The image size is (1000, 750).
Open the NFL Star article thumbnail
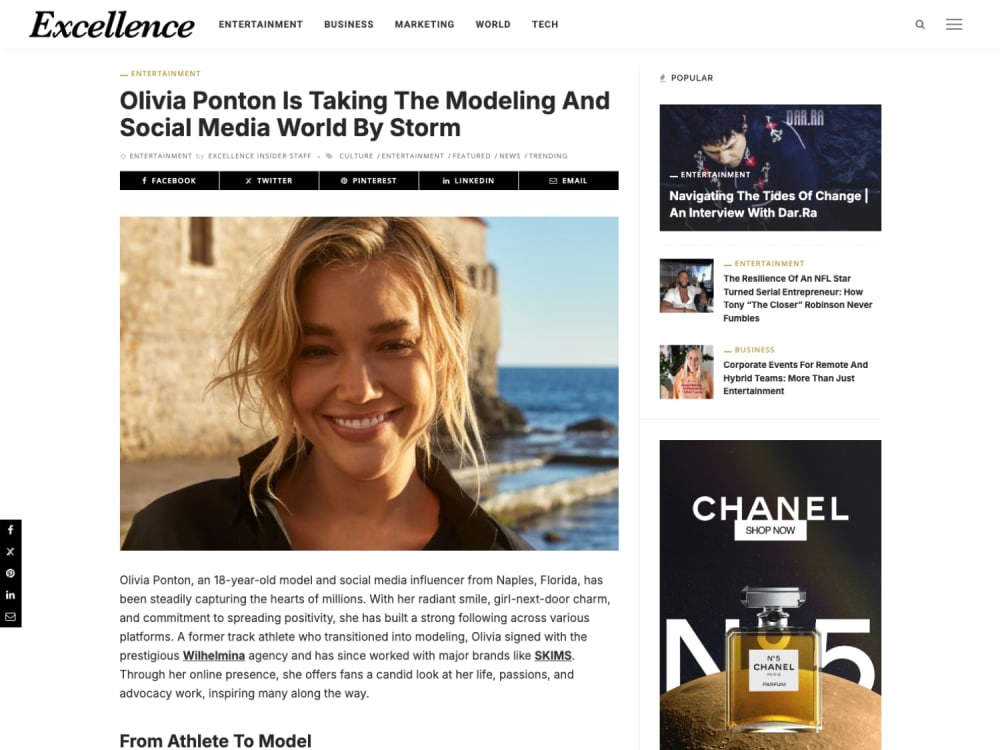(x=686, y=286)
